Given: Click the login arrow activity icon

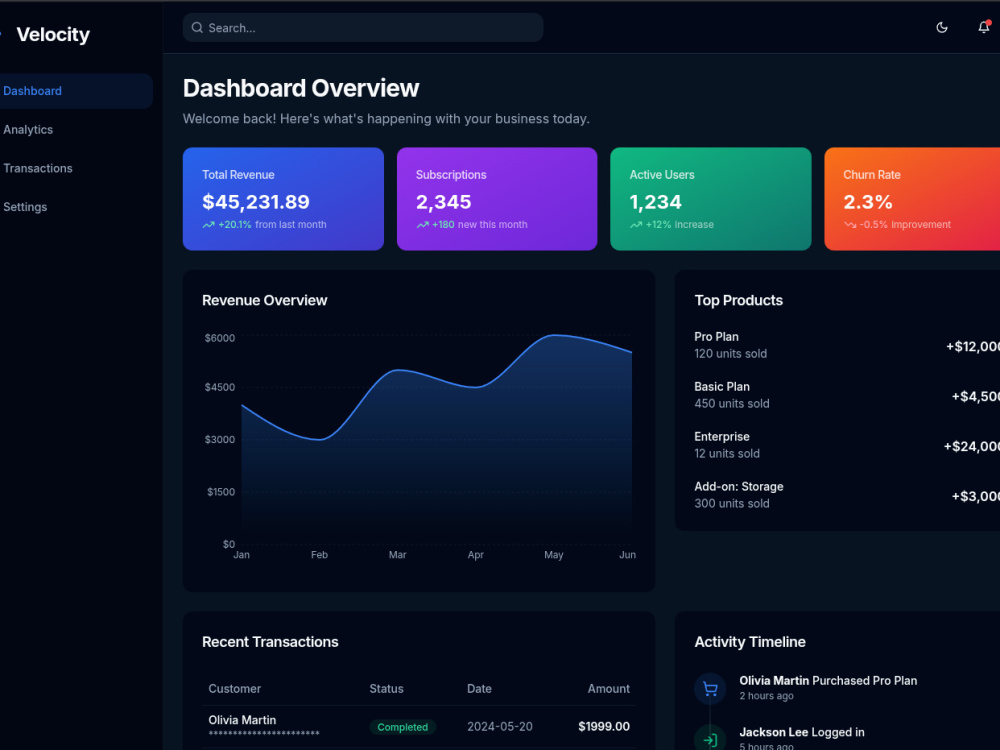Looking at the screenshot, I should tap(710, 739).
